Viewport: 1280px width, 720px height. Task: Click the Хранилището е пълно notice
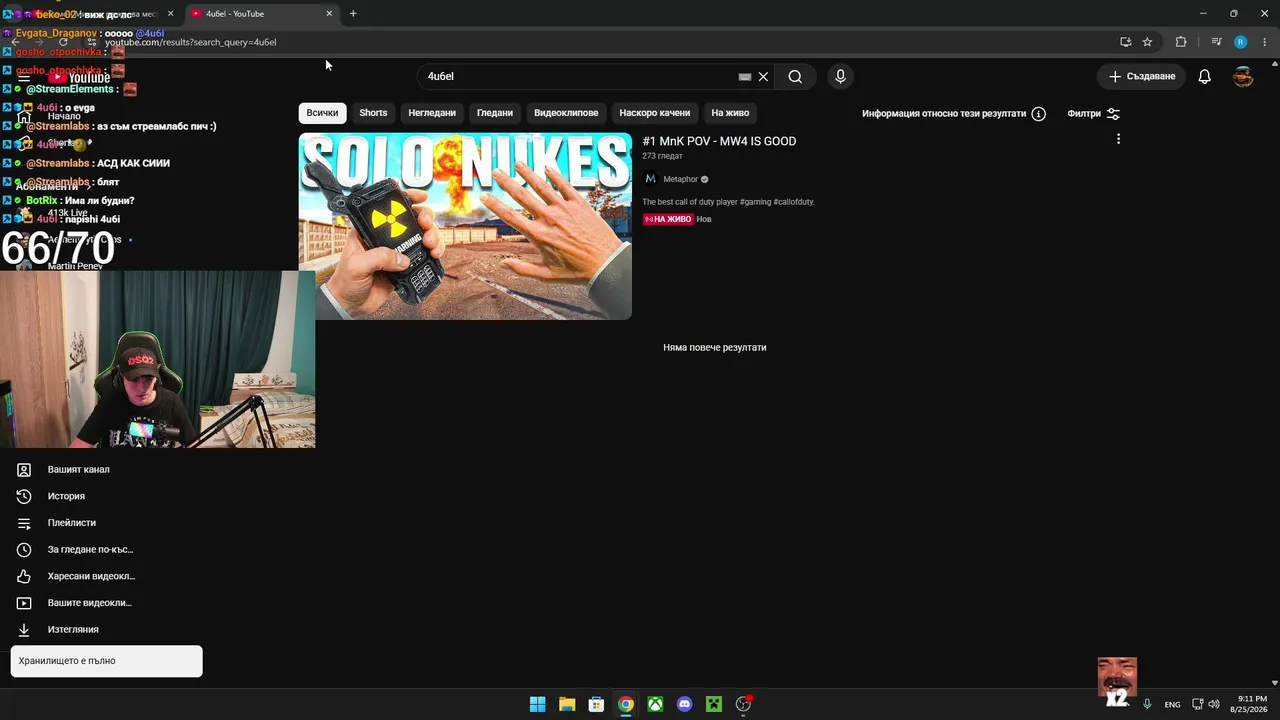point(106,661)
